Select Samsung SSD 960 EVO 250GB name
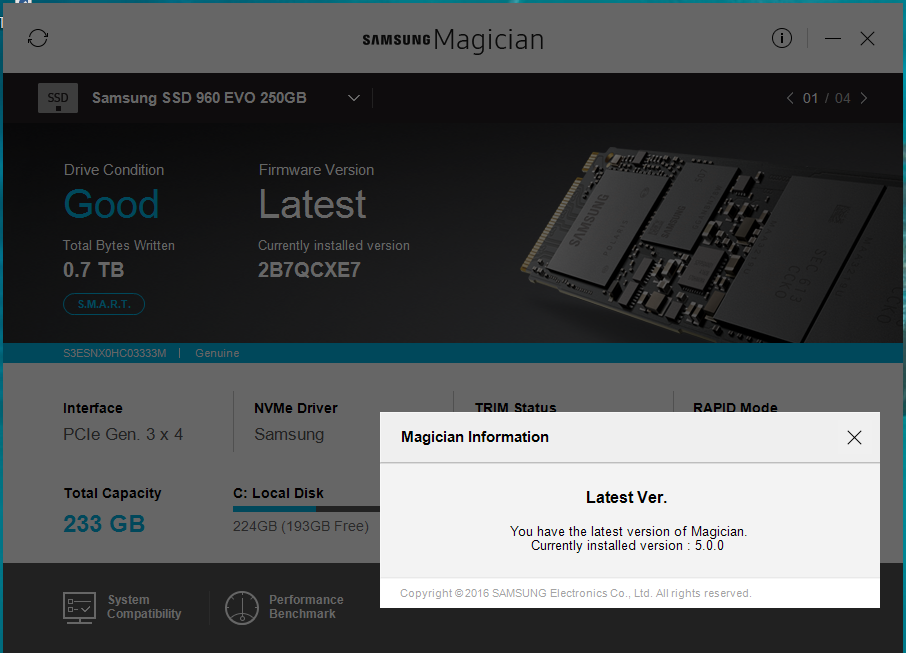Image resolution: width=906 pixels, height=653 pixels. pos(199,98)
